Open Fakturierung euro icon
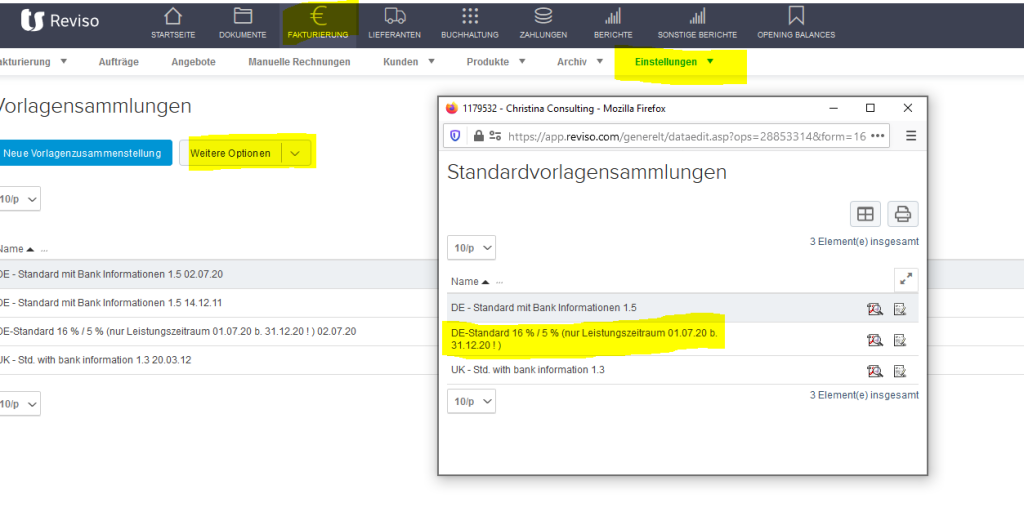1024x512 pixels. (317, 16)
